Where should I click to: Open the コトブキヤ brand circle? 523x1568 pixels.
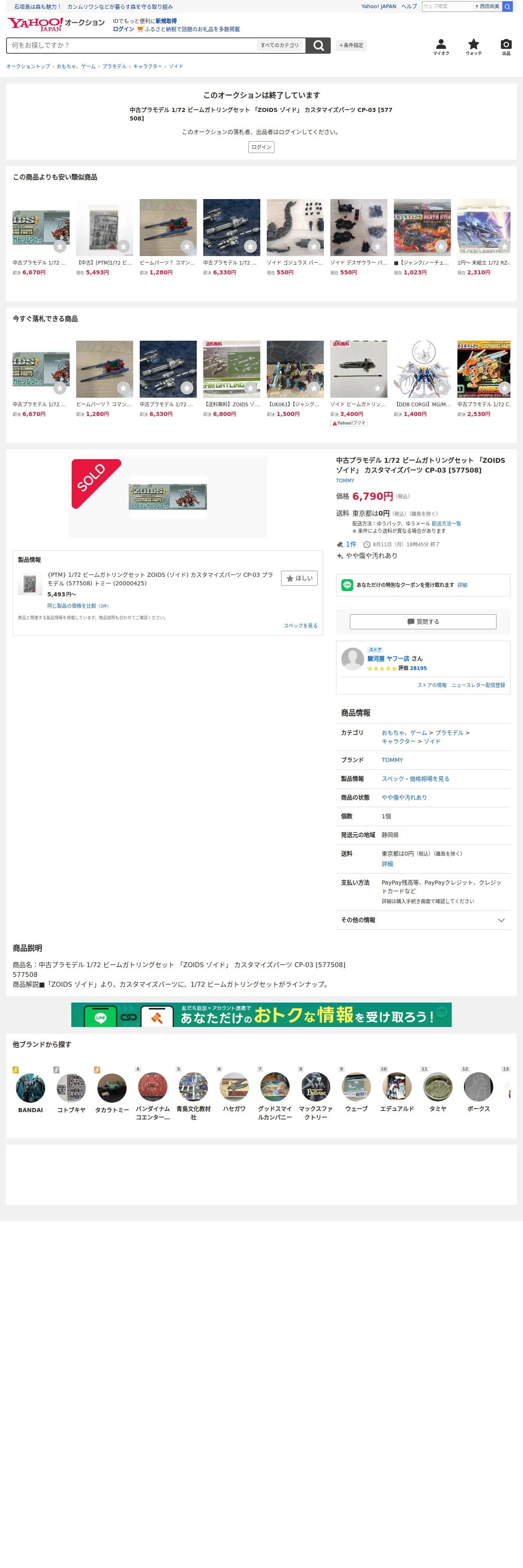pyautogui.click(x=71, y=1088)
